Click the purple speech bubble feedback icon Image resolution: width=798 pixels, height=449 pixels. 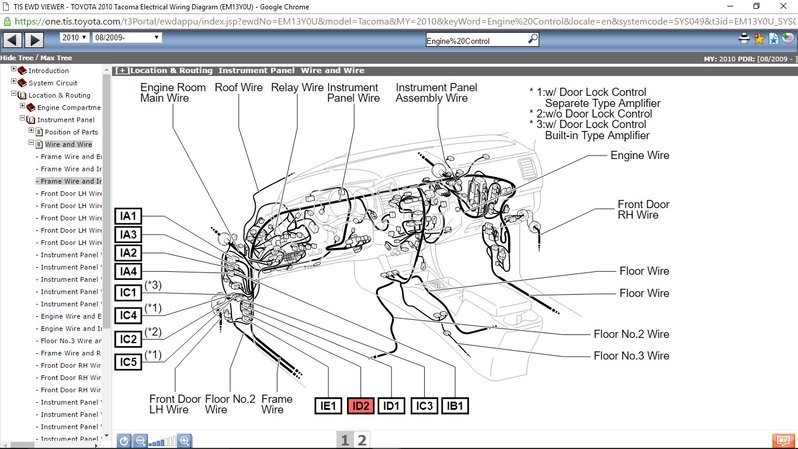[788, 38]
